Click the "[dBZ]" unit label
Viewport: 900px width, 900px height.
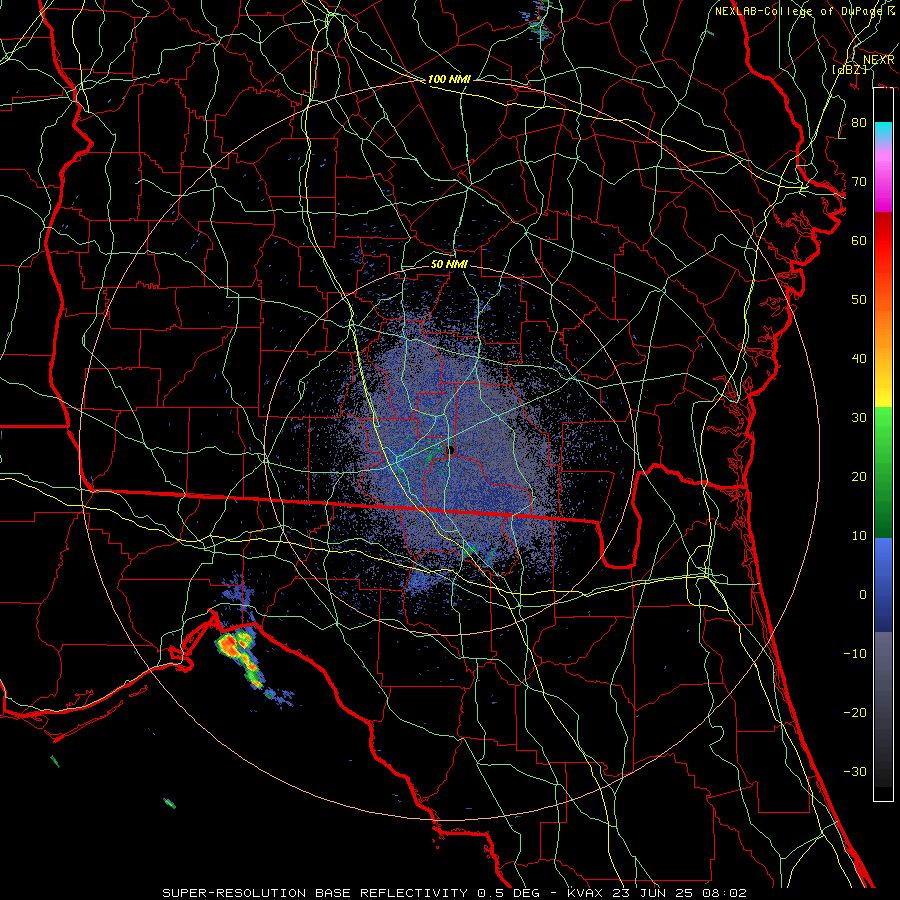pos(849,69)
